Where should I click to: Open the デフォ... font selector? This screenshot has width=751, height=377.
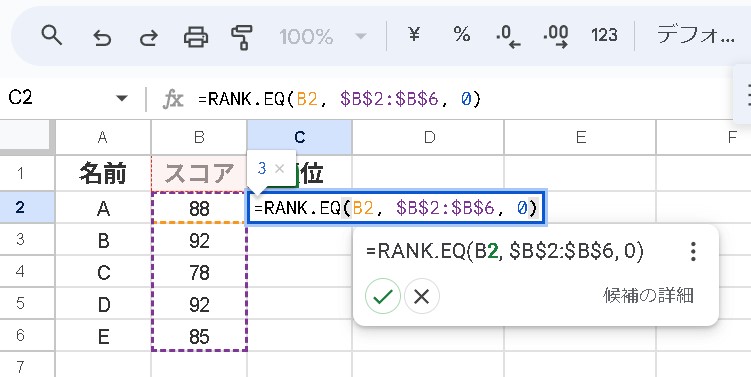tap(695, 35)
